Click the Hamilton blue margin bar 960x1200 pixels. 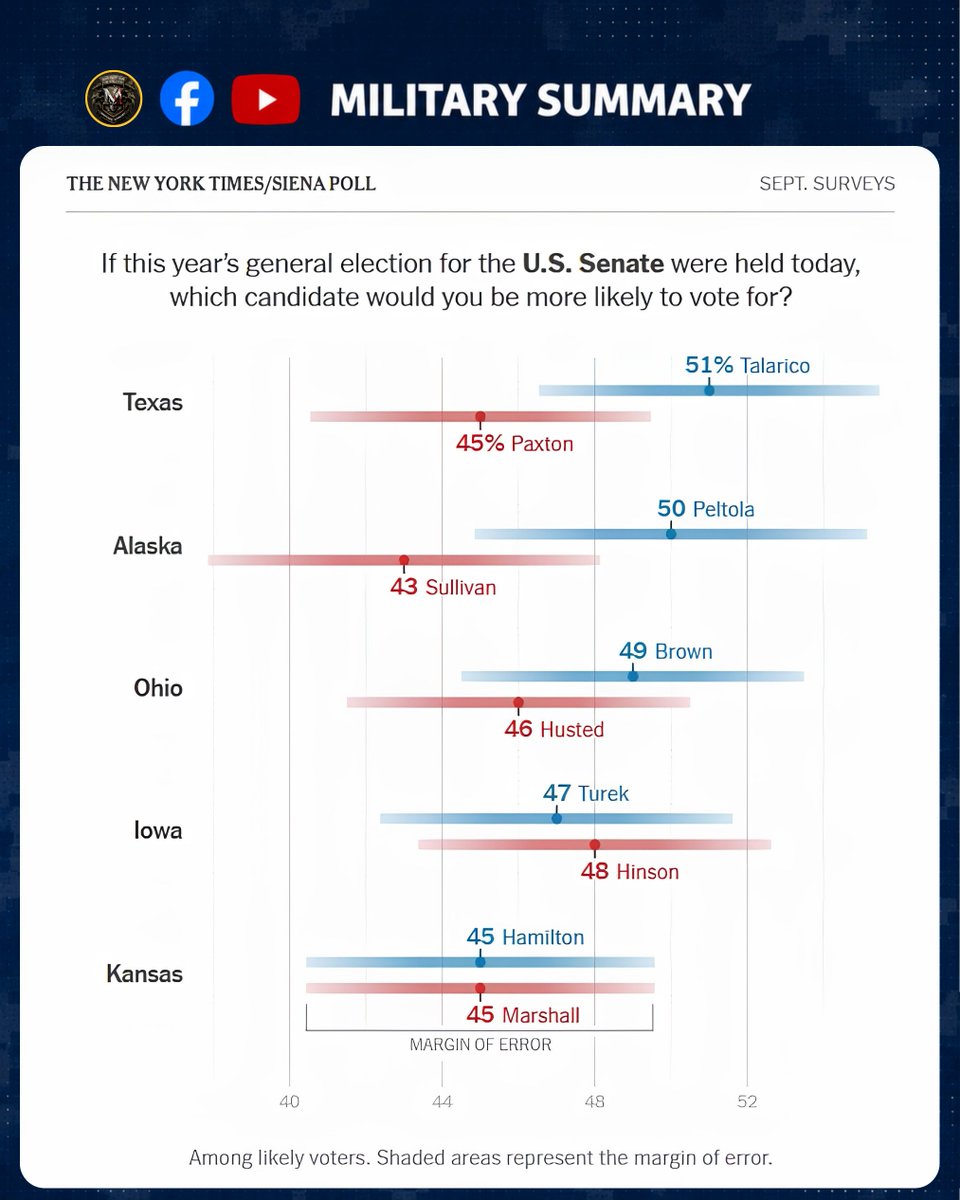click(480, 962)
